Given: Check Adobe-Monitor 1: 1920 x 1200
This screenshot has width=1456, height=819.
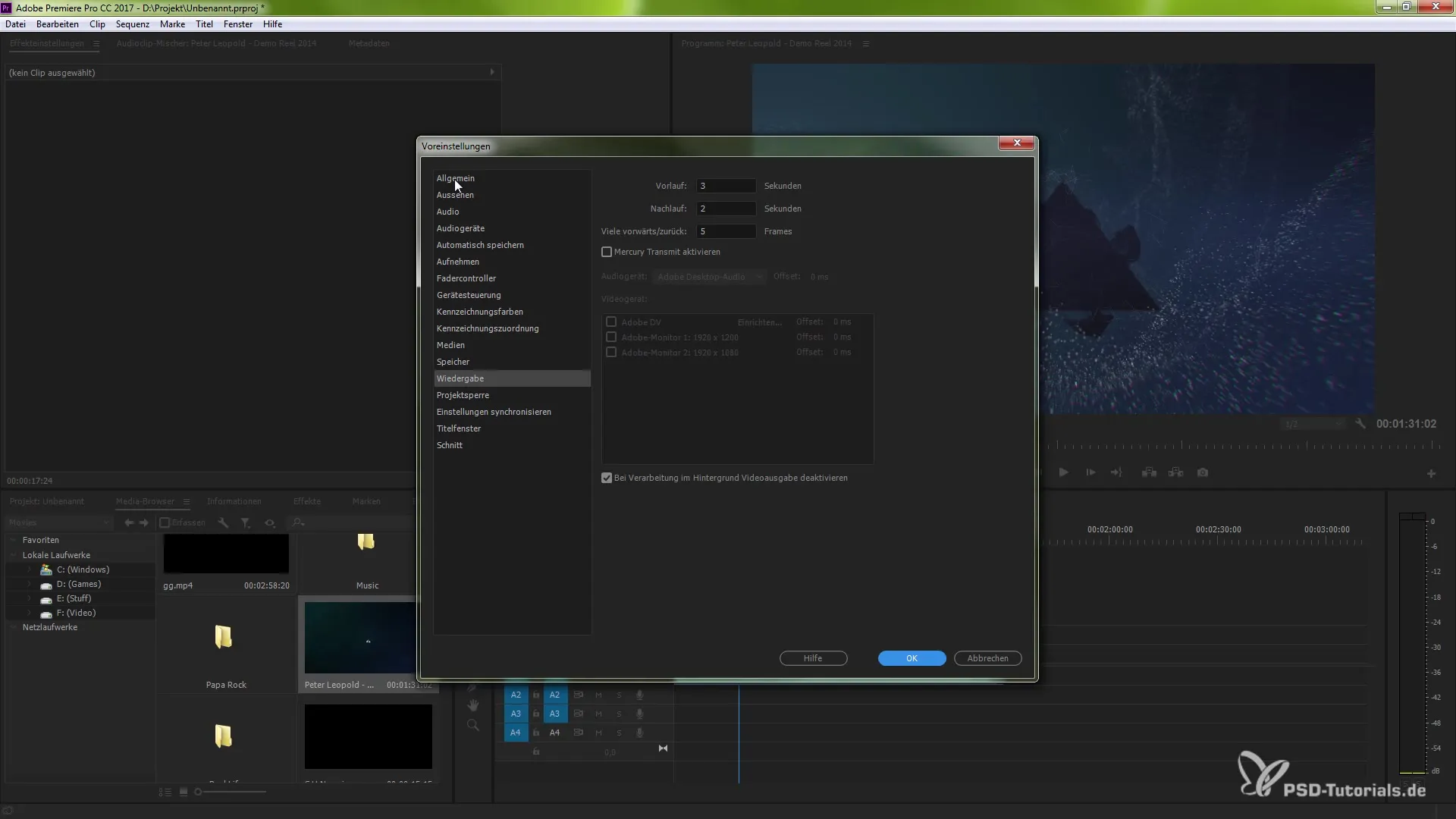Looking at the screenshot, I should coord(611,337).
